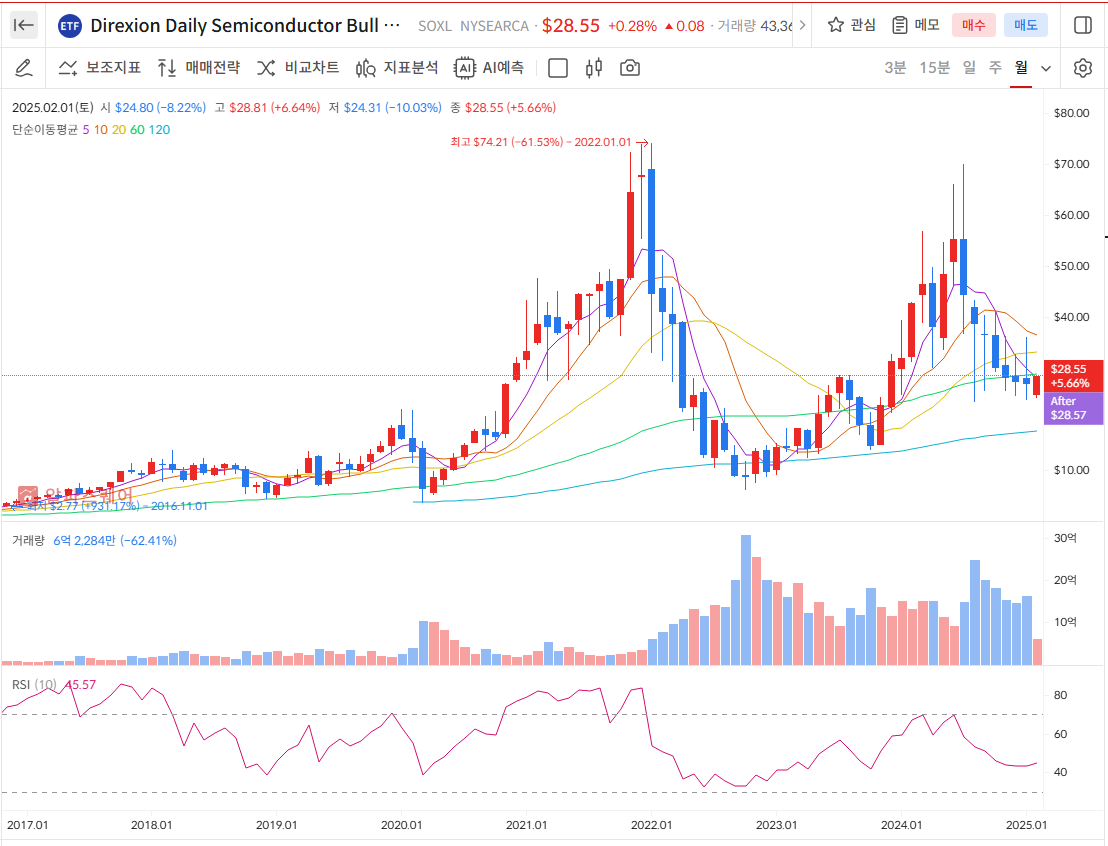This screenshot has height=846, width=1108.
Task: Click the RSI 80 axis label
Action: [x=1061, y=695]
